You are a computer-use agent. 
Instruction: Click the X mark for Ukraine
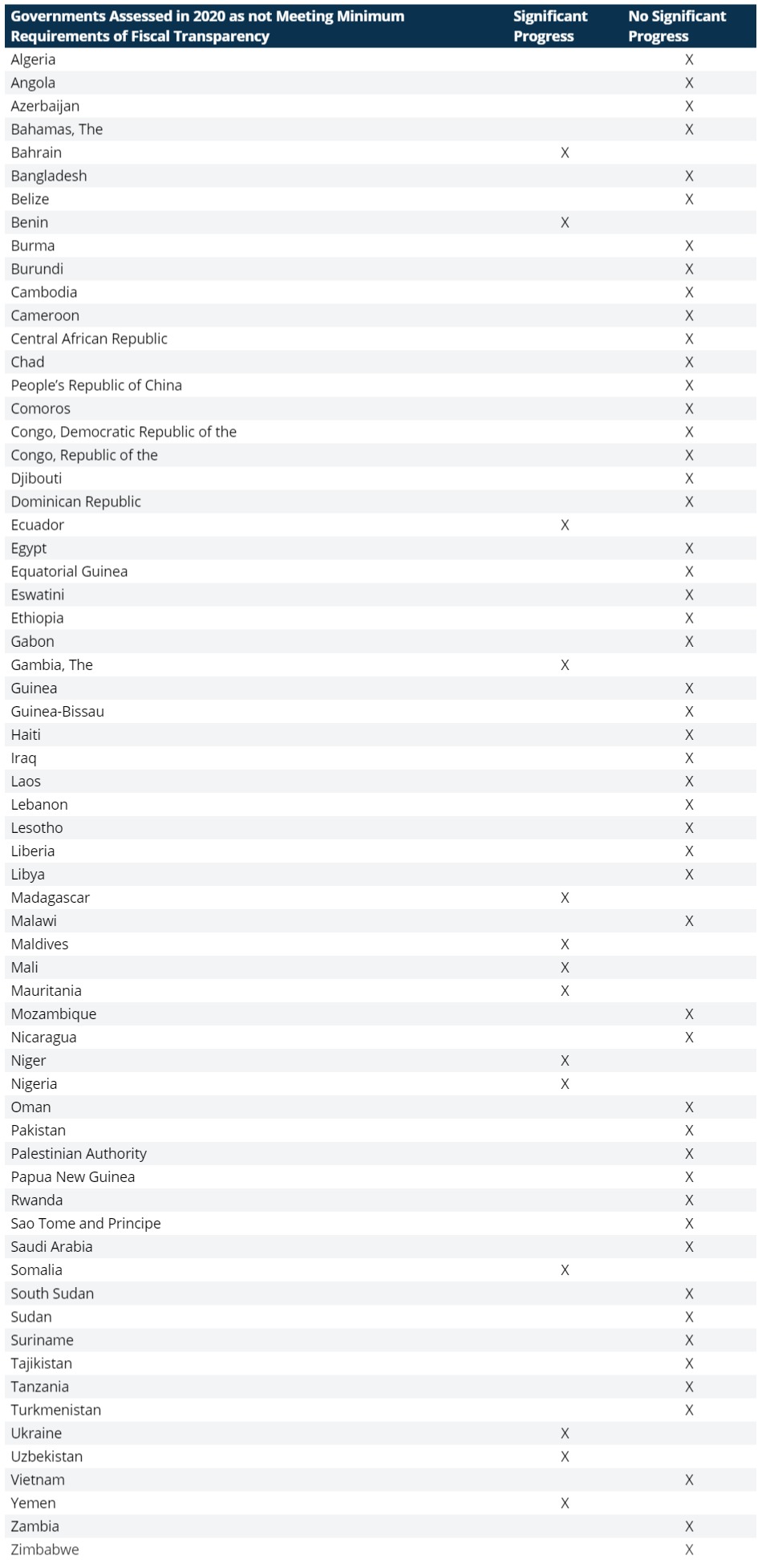[565, 1433]
